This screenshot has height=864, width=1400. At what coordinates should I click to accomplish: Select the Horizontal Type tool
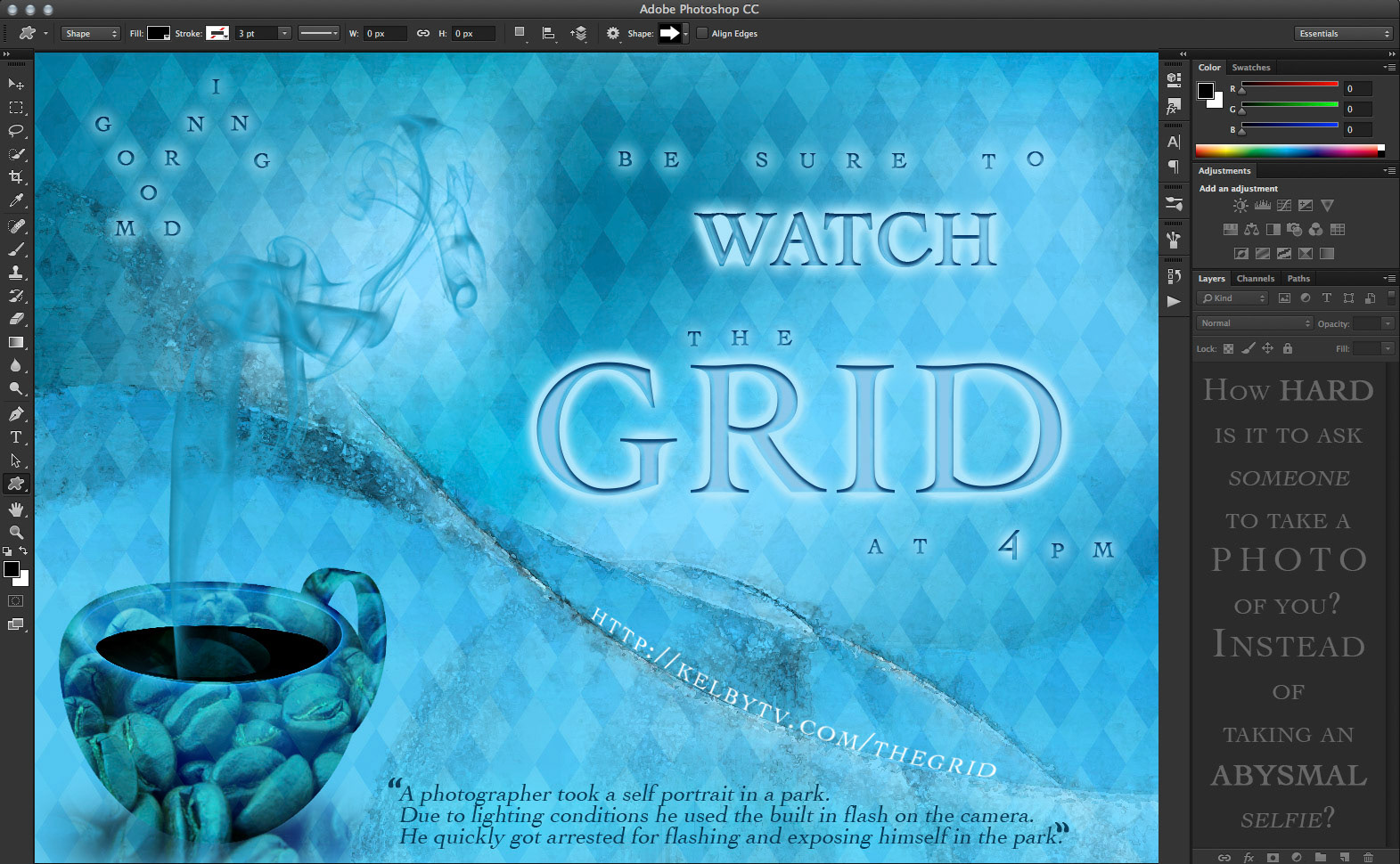(16, 437)
